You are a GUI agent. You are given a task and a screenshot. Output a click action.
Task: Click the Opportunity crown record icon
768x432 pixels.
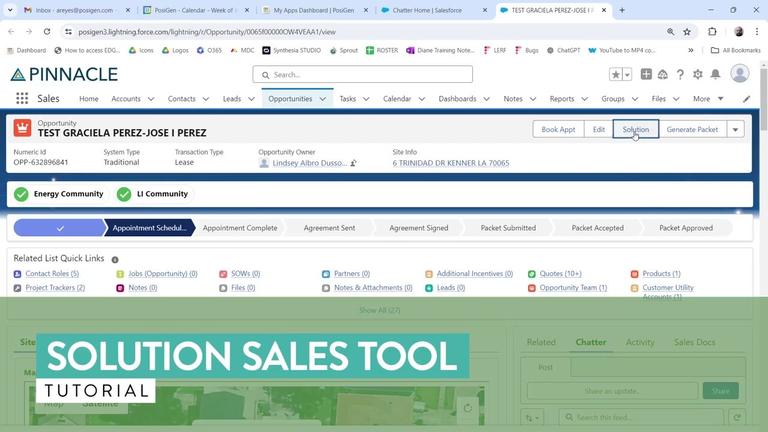23,128
